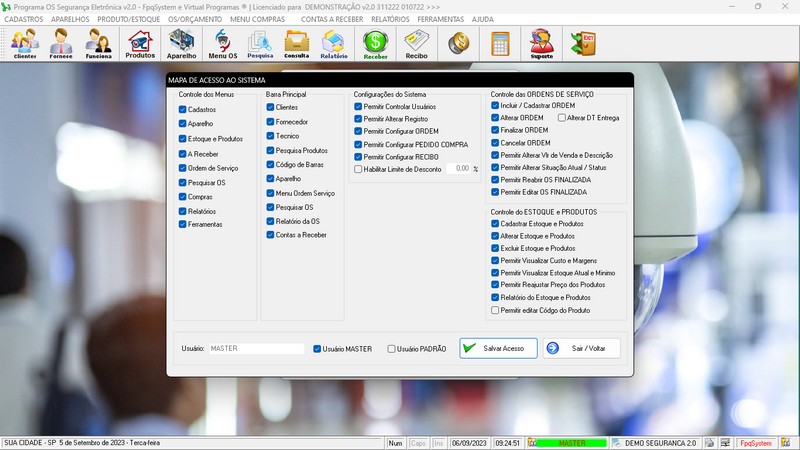The height and width of the screenshot is (450, 800).
Task: Click the status bar printer icon
Action: pyautogui.click(x=710, y=443)
